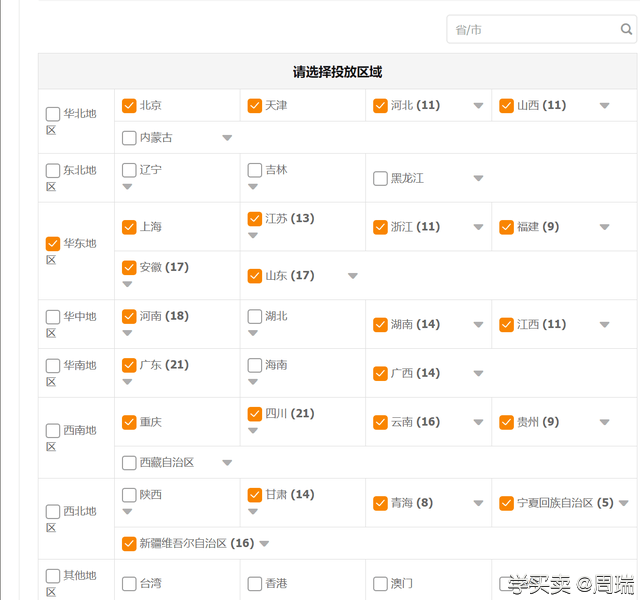This screenshot has height=600, width=640.
Task: Click the search magnifier icon
Action: click(626, 29)
